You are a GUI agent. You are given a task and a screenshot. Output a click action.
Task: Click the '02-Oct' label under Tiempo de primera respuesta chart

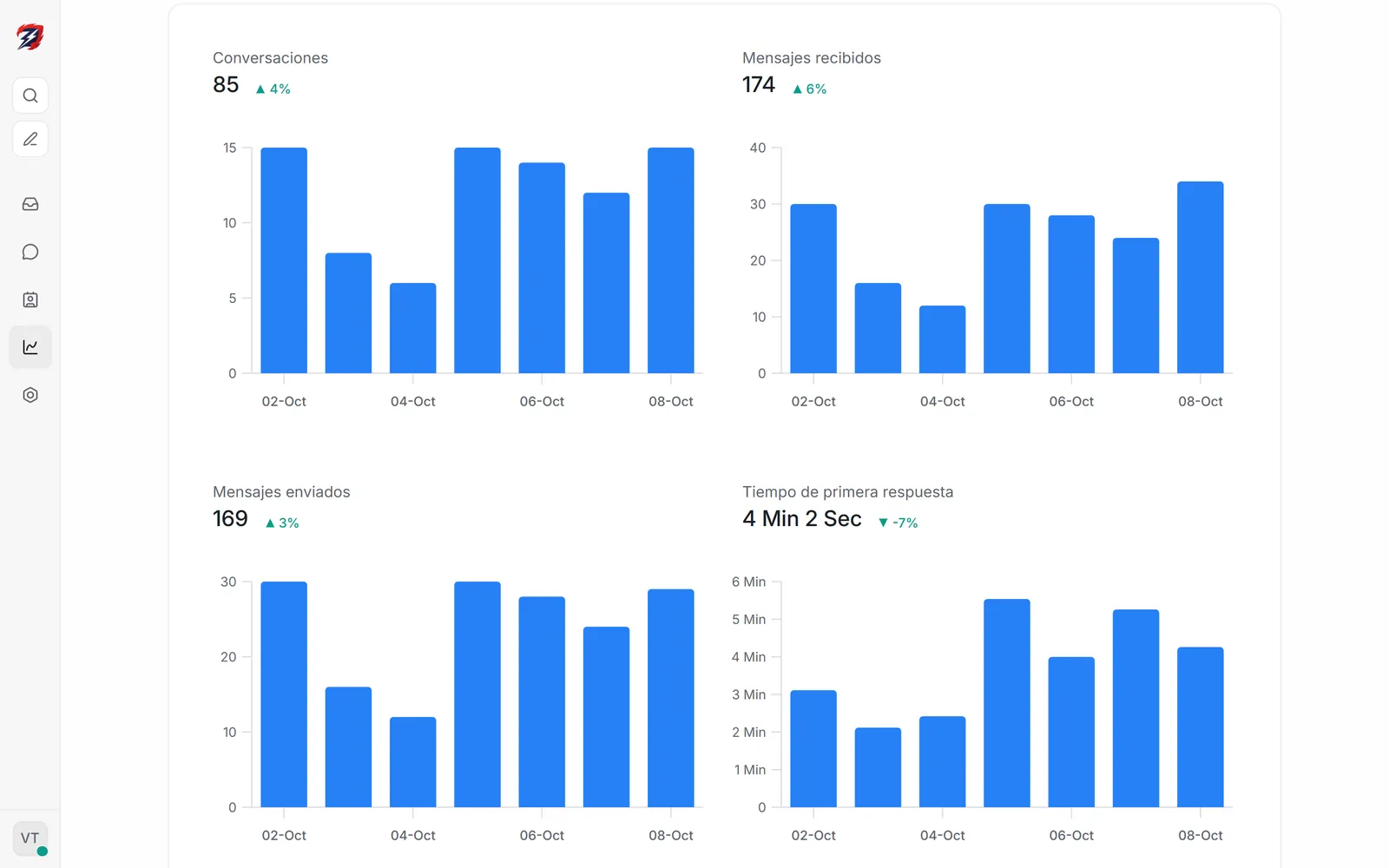(813, 835)
